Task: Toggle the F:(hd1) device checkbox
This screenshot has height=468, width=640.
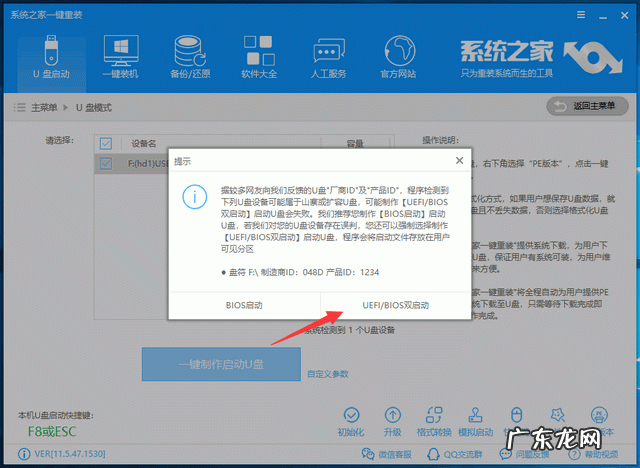Action: tap(106, 164)
